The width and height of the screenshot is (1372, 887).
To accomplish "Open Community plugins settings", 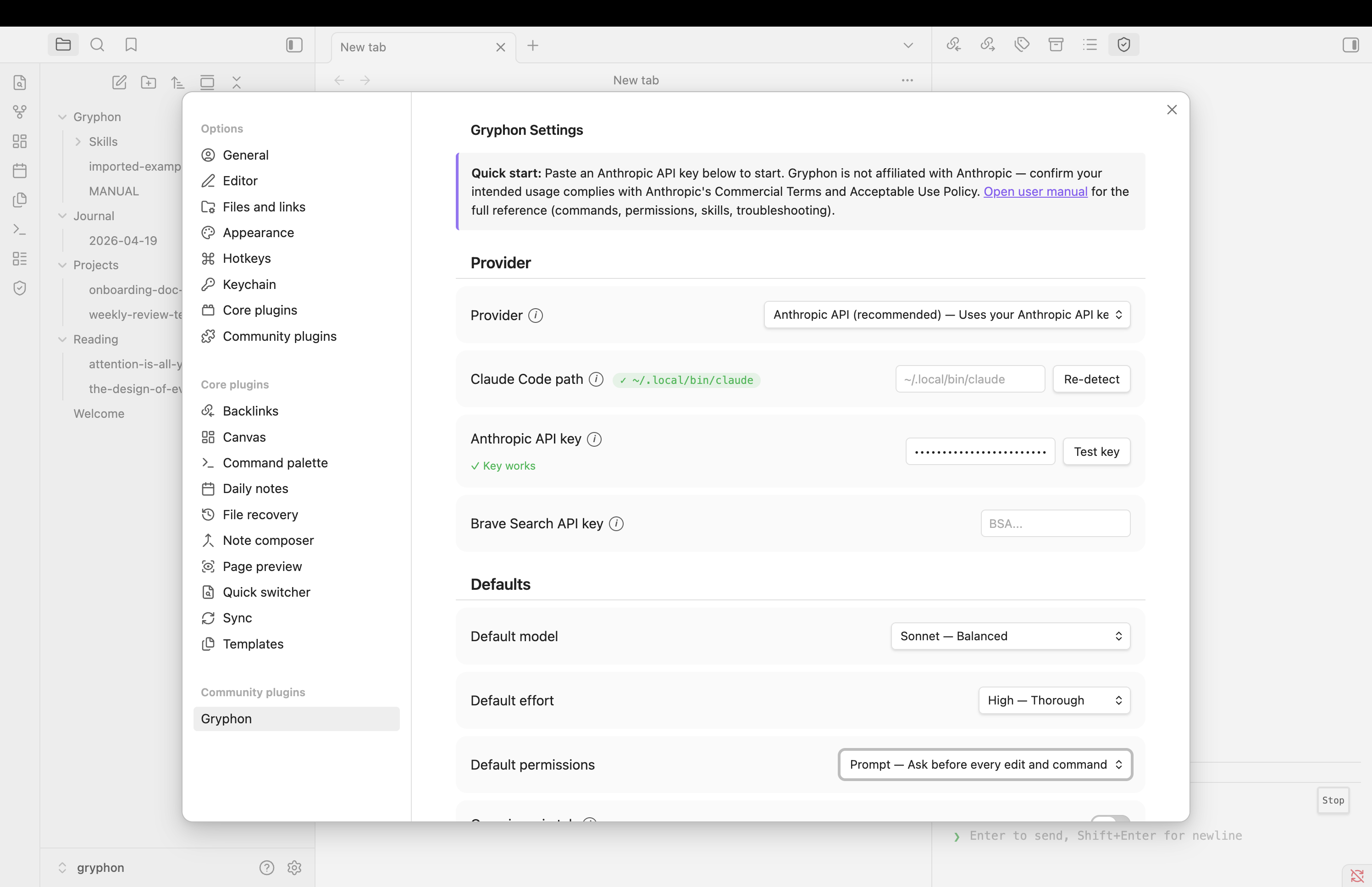I will click(296, 336).
